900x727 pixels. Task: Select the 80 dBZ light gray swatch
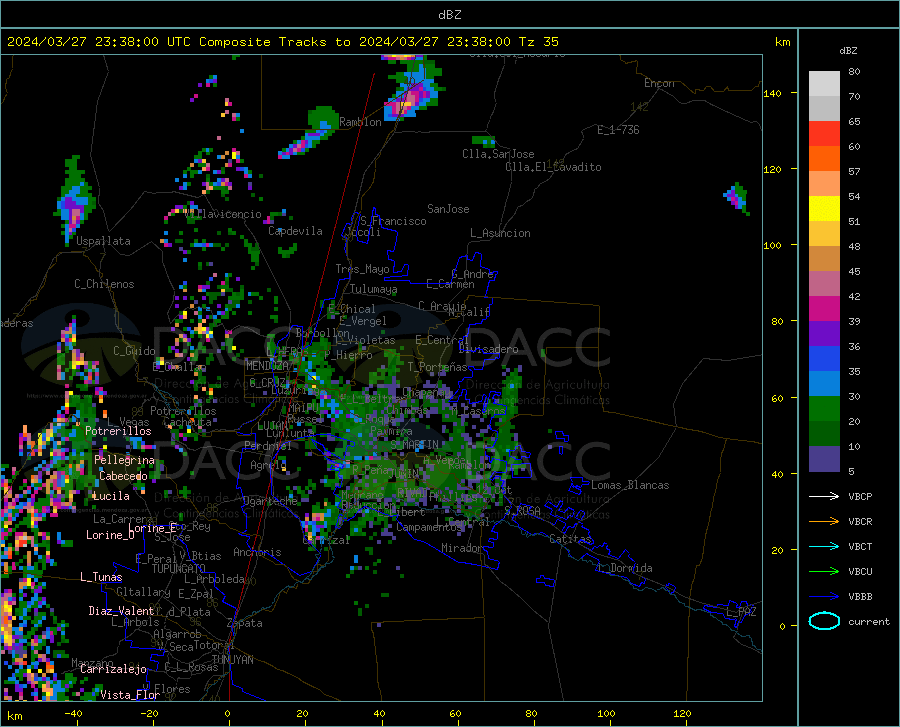pos(824,84)
